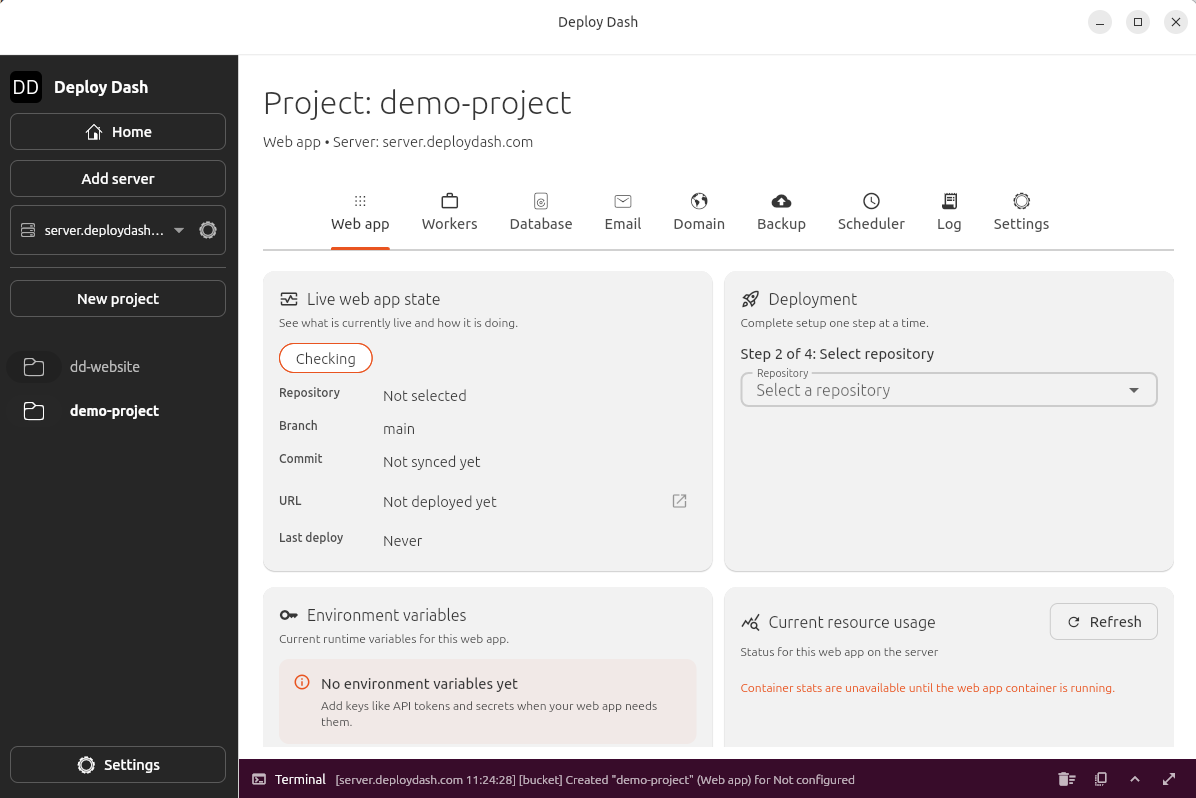Copy terminal output with the copy icon
Viewport: 1196px width, 798px height.
point(1101,779)
